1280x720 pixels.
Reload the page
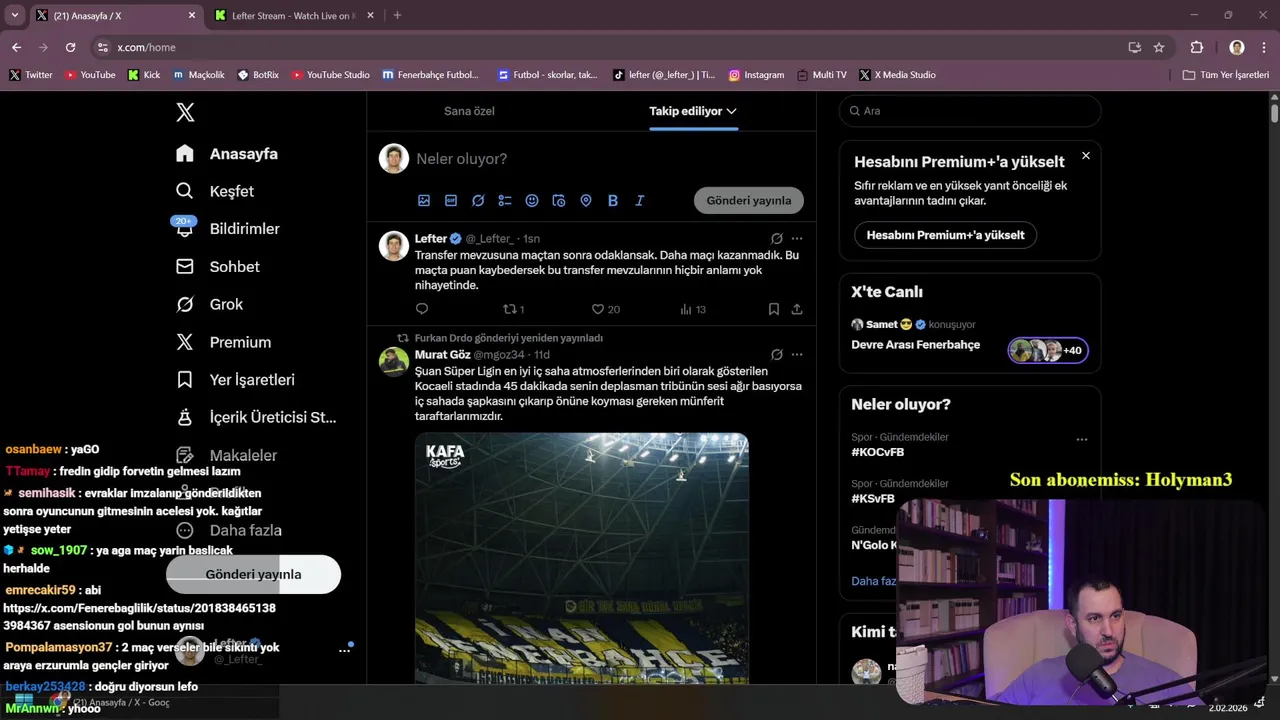70,47
